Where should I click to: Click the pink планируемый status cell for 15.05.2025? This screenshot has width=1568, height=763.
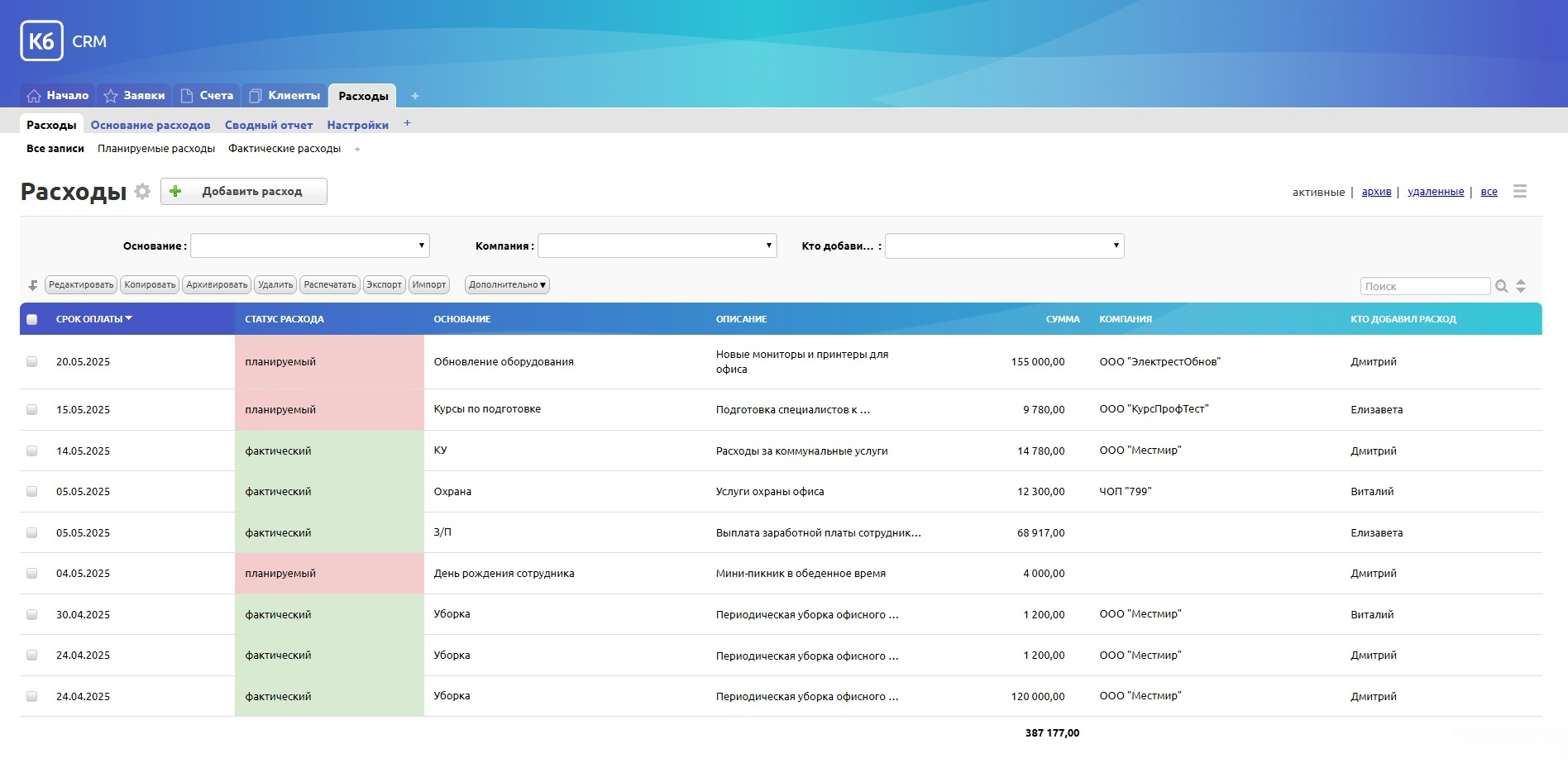pyautogui.click(x=329, y=410)
